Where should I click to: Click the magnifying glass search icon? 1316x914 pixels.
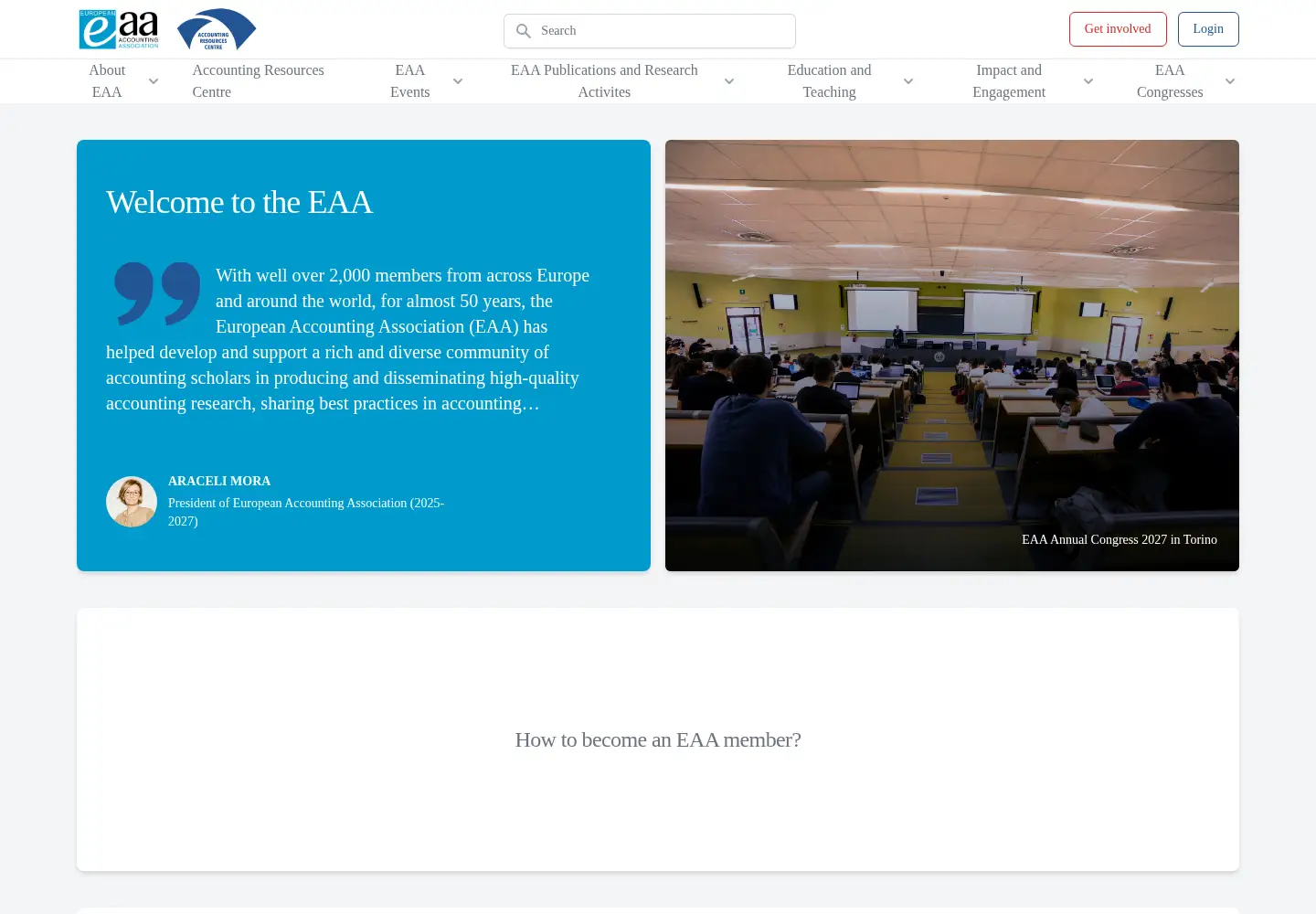coord(524,31)
